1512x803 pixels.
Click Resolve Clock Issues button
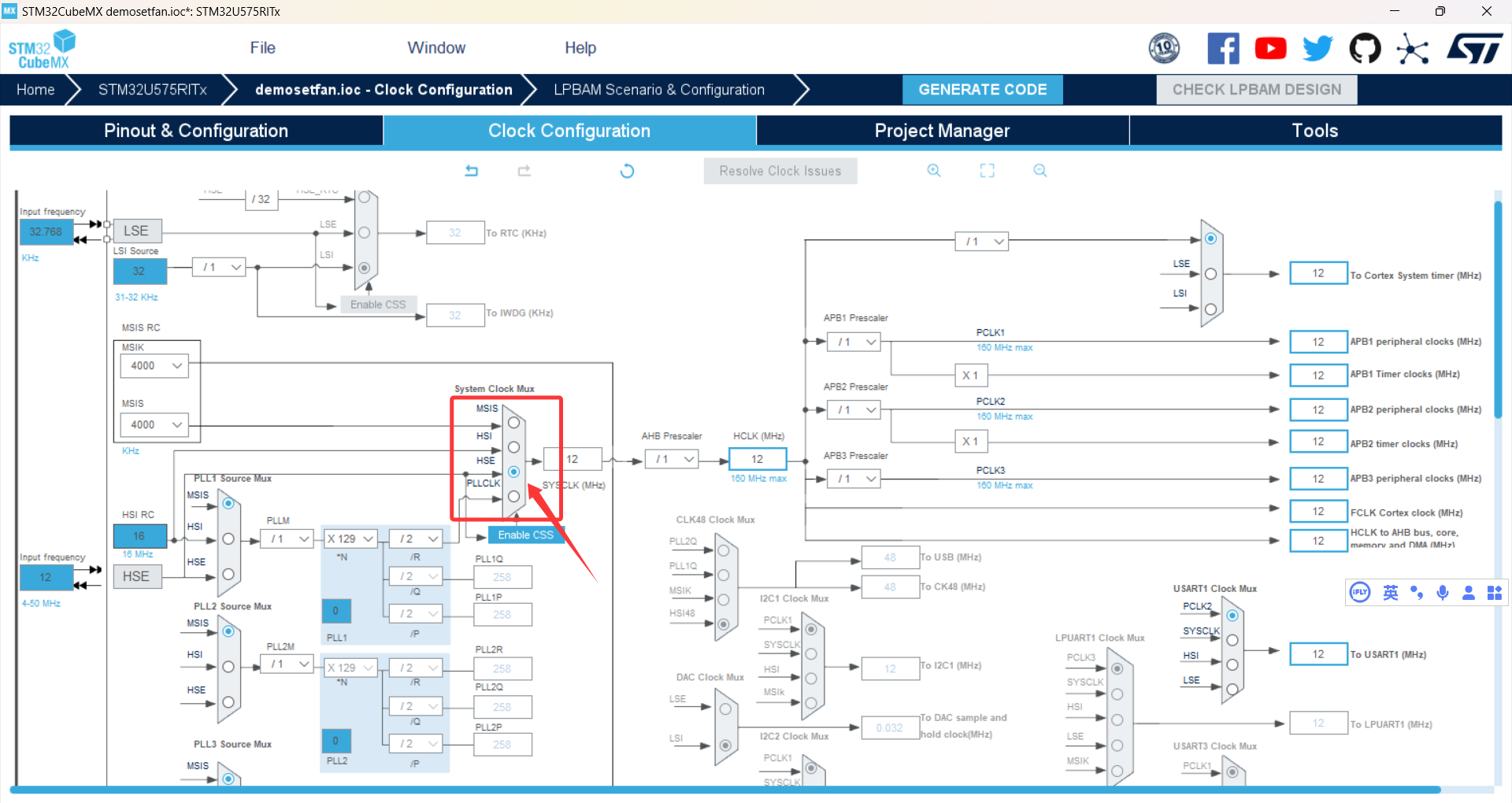[780, 171]
